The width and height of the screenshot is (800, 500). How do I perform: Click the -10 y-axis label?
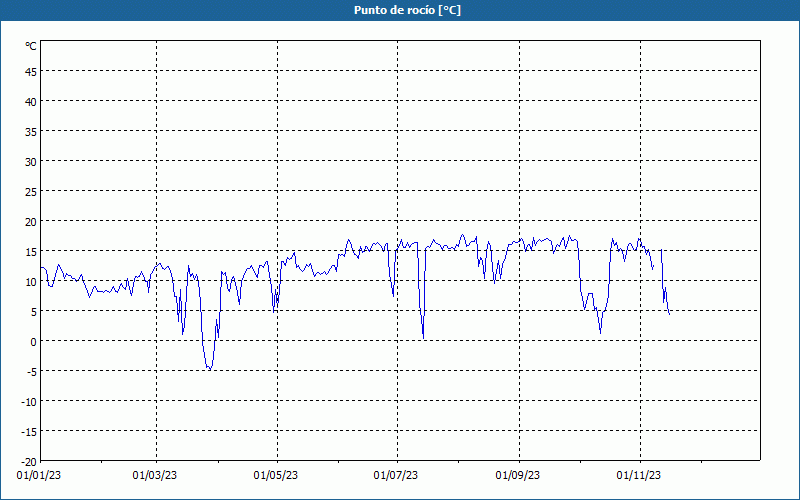29,402
